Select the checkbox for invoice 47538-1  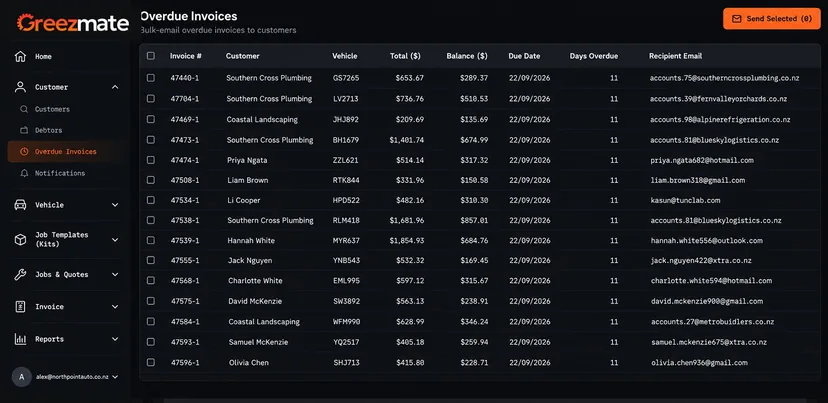tap(151, 220)
